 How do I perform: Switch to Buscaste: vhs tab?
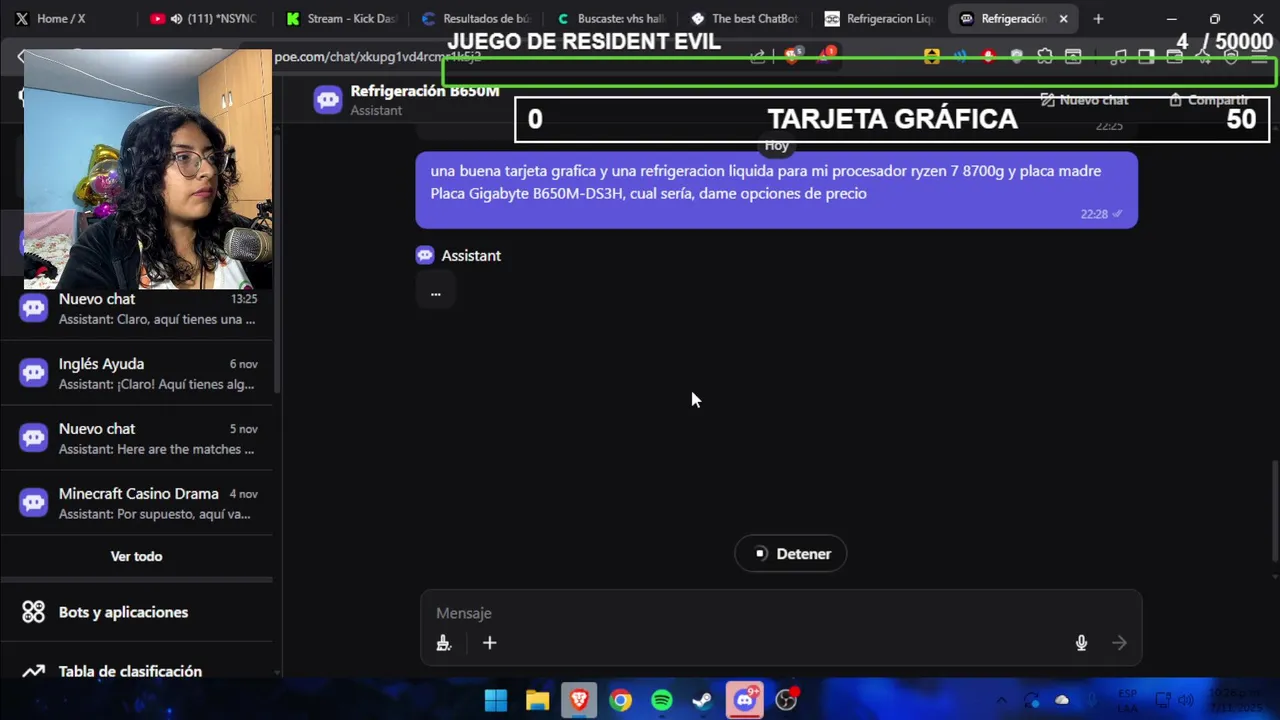coord(612,19)
